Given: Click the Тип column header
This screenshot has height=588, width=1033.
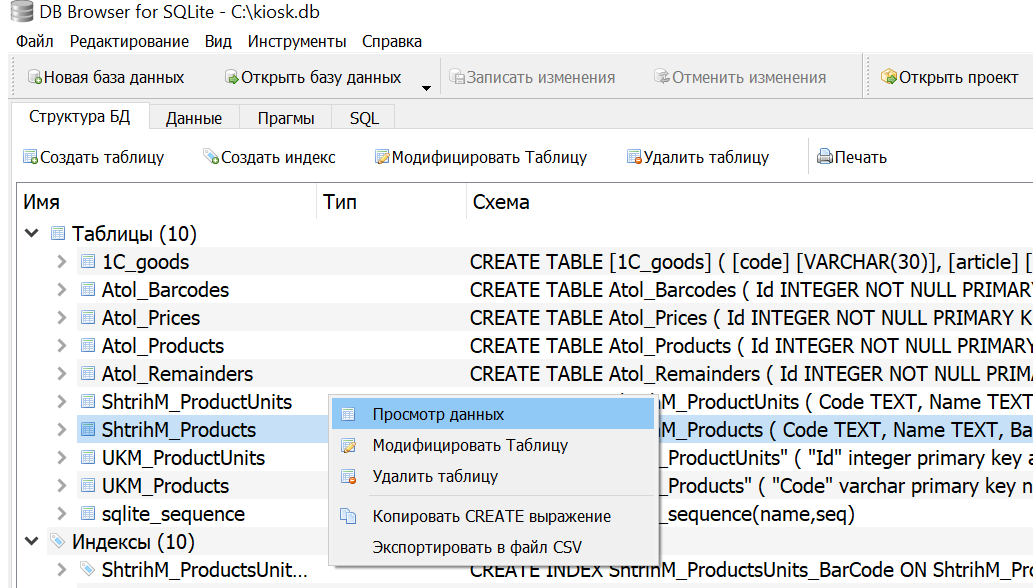Looking at the screenshot, I should point(392,201).
